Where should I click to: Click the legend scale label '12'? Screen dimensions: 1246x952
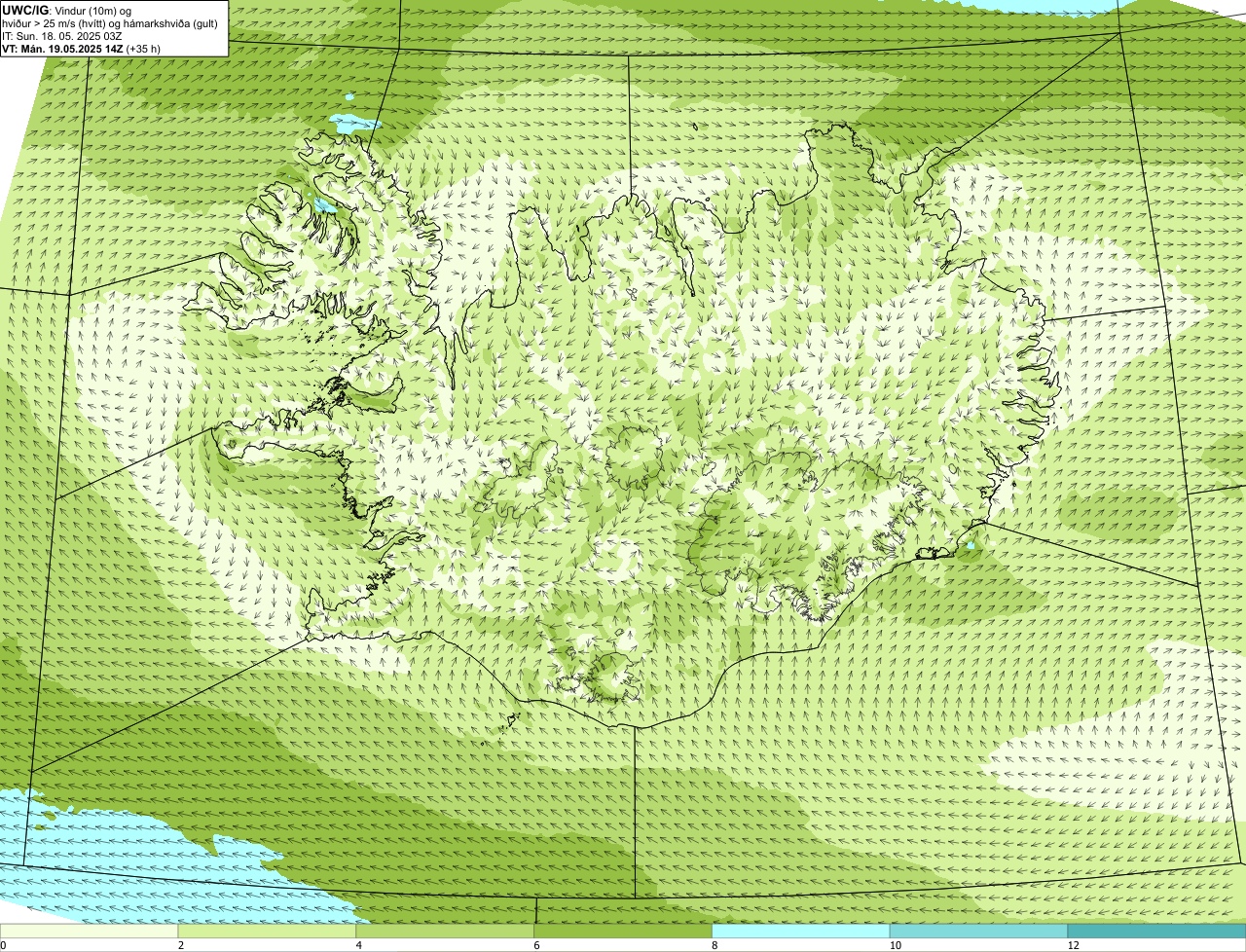click(1073, 945)
